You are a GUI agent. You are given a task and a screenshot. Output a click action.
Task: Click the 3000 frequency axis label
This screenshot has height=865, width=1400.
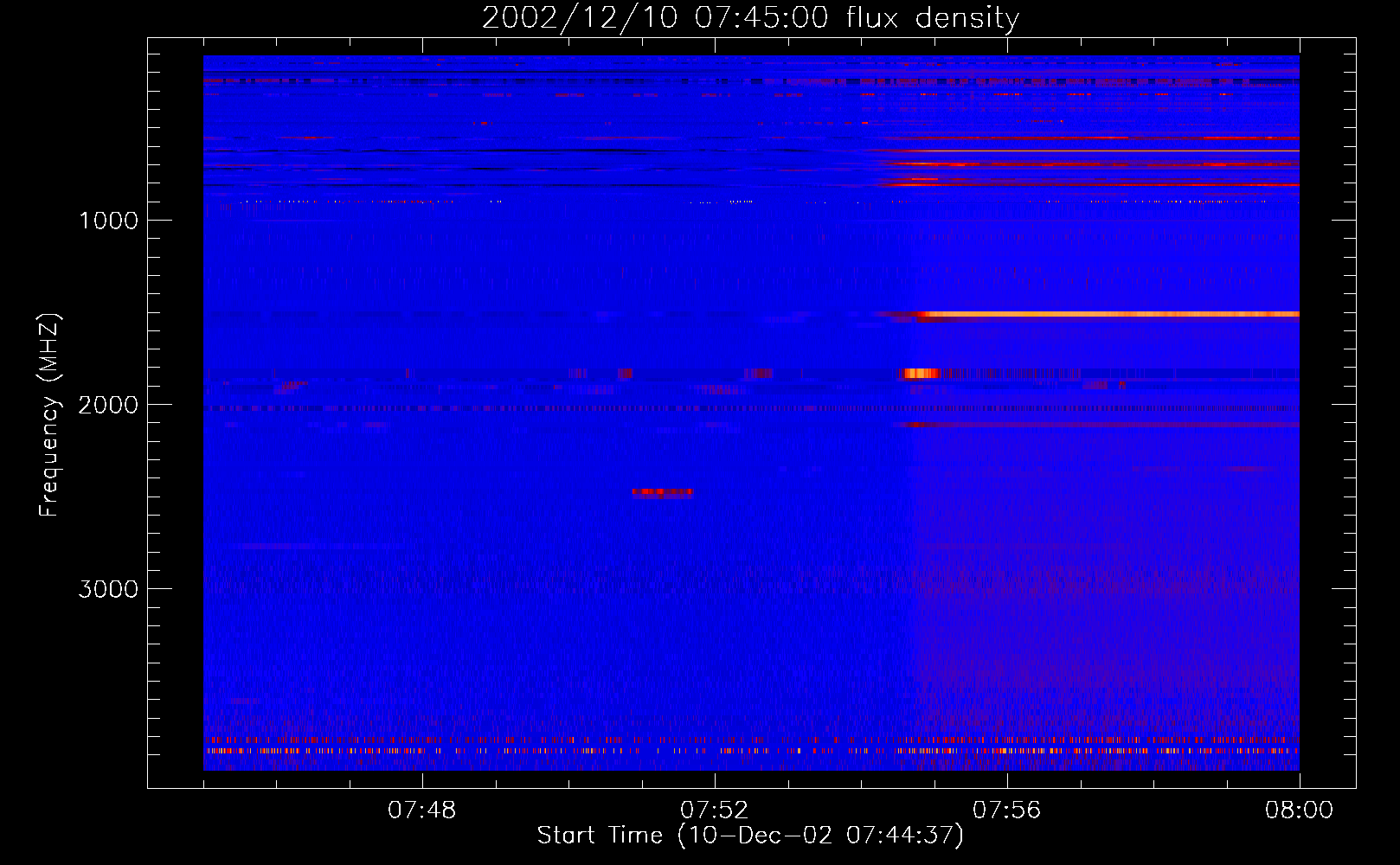pyautogui.click(x=108, y=589)
